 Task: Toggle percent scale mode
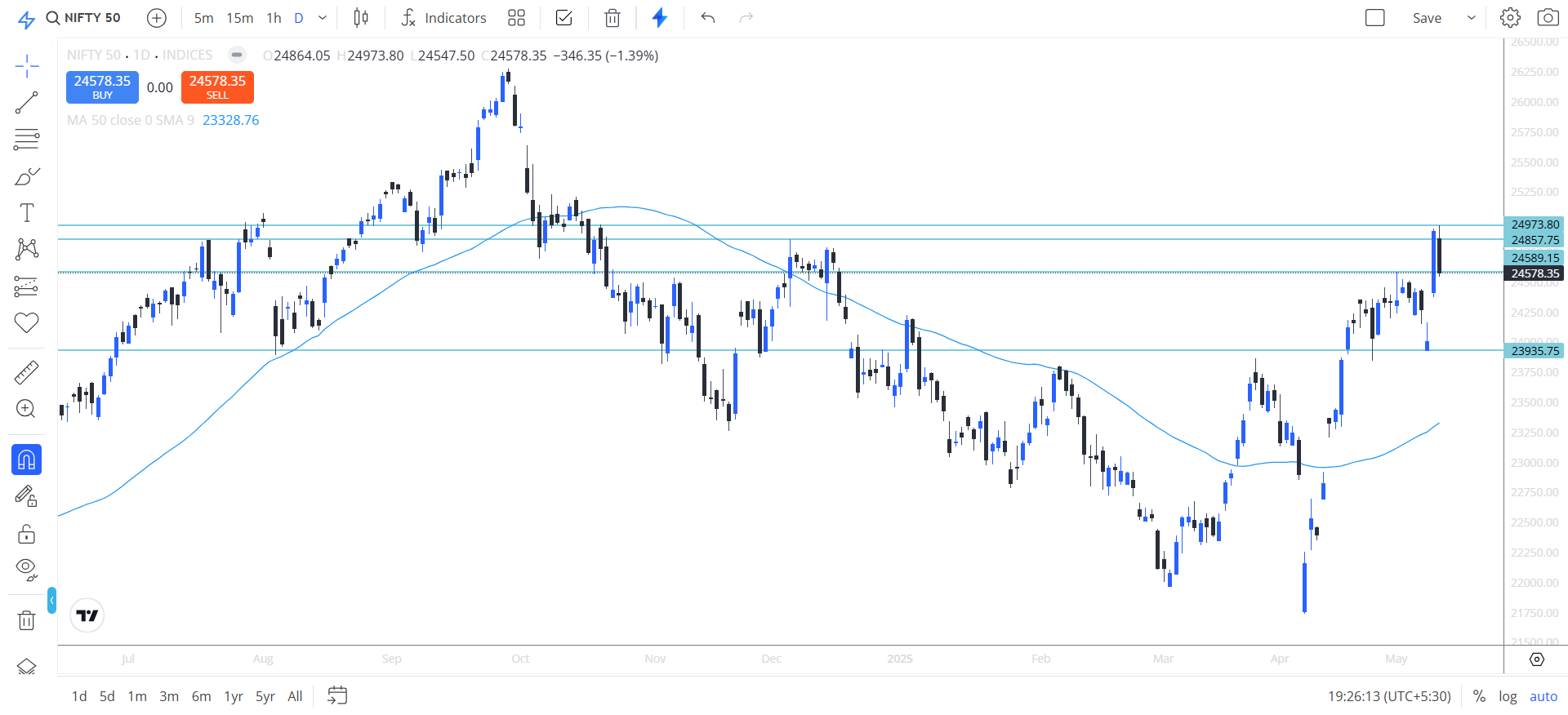tap(1479, 696)
